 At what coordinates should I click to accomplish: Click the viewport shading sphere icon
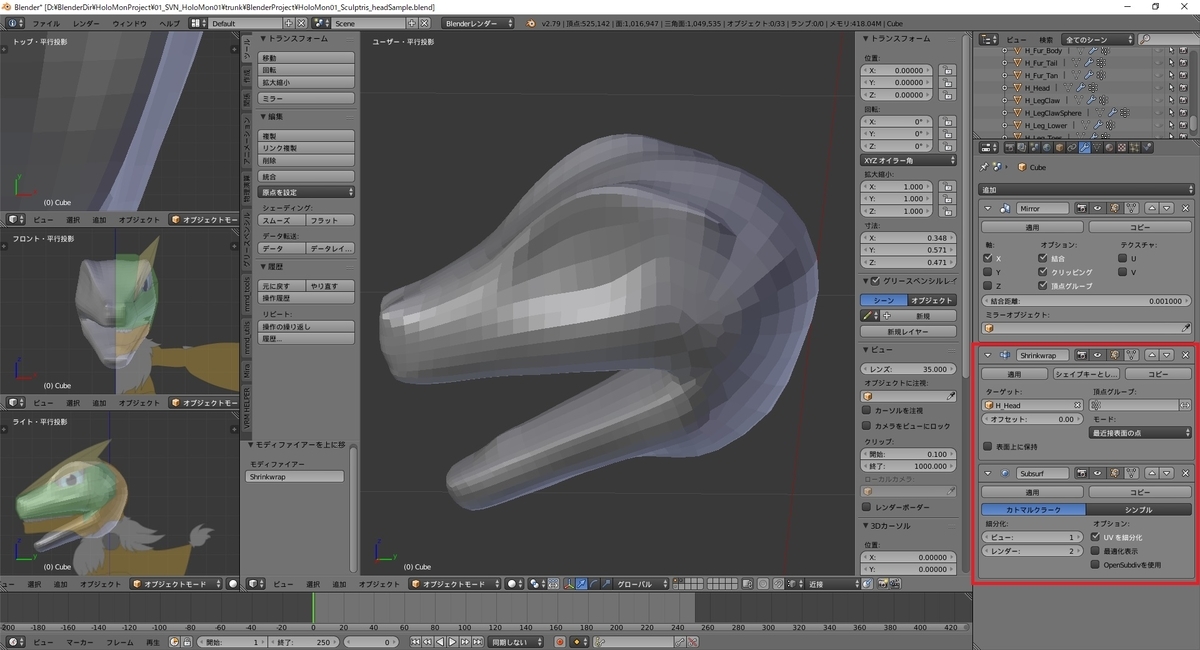point(512,583)
